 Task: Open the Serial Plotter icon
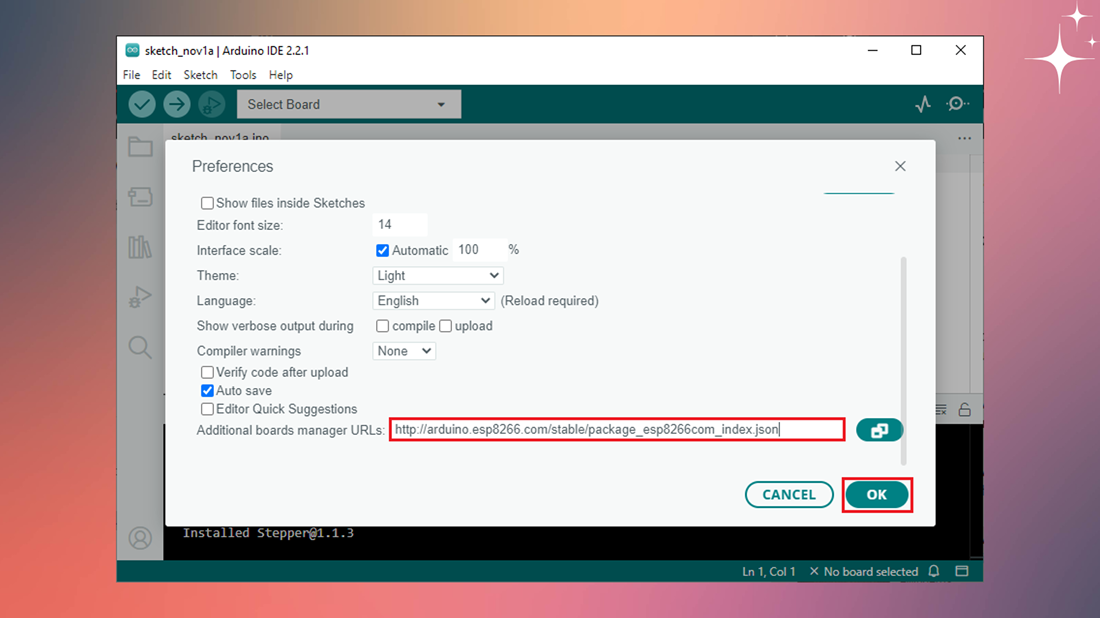coord(923,104)
